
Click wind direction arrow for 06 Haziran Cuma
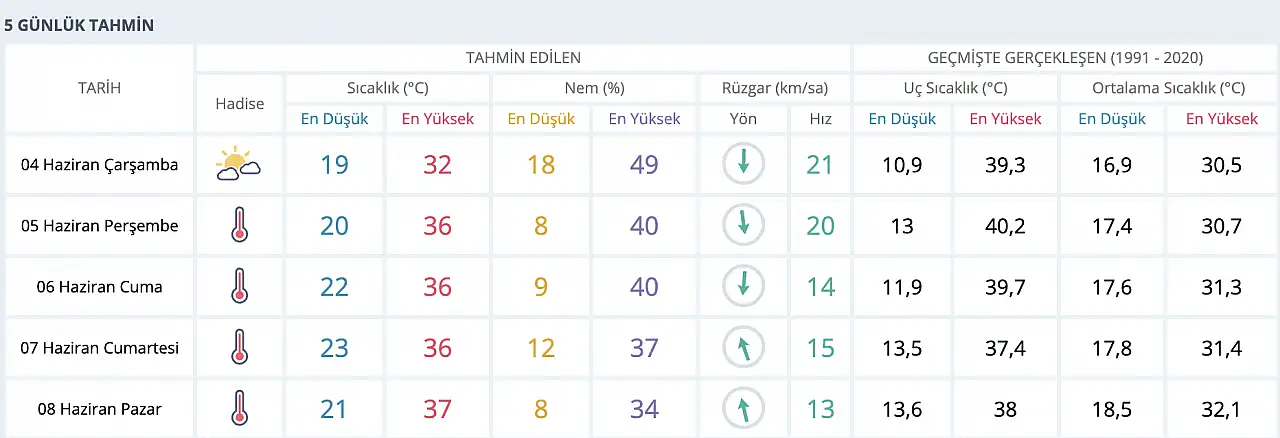click(x=743, y=286)
